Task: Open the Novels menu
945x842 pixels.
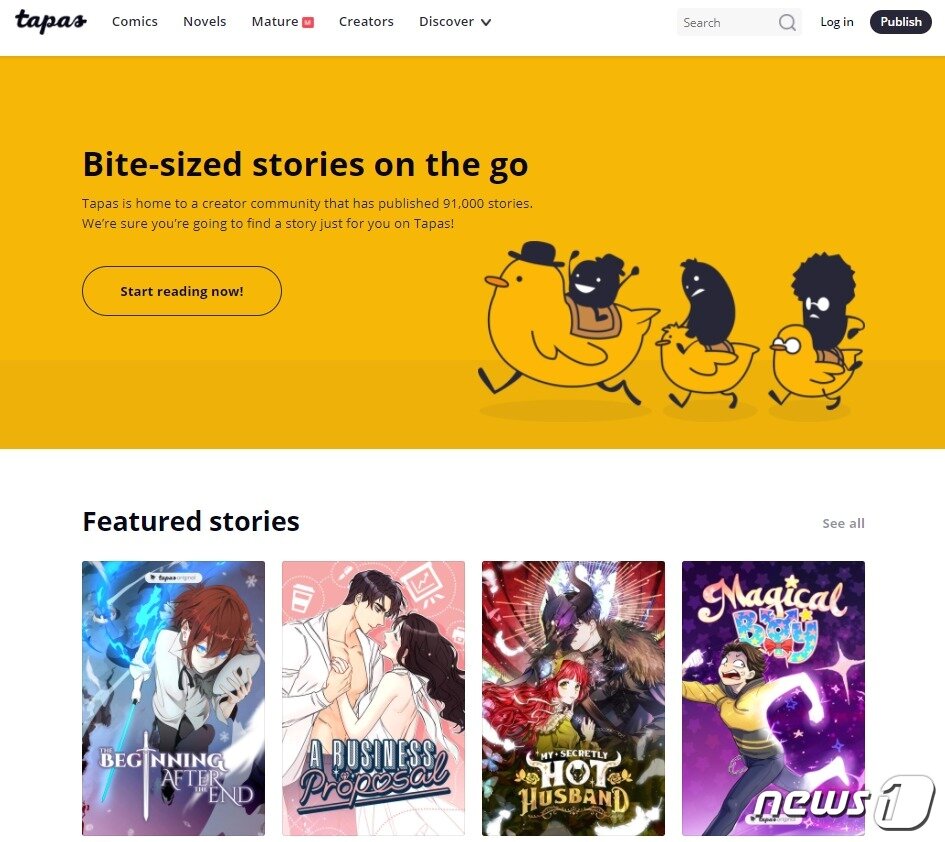Action: 205,22
